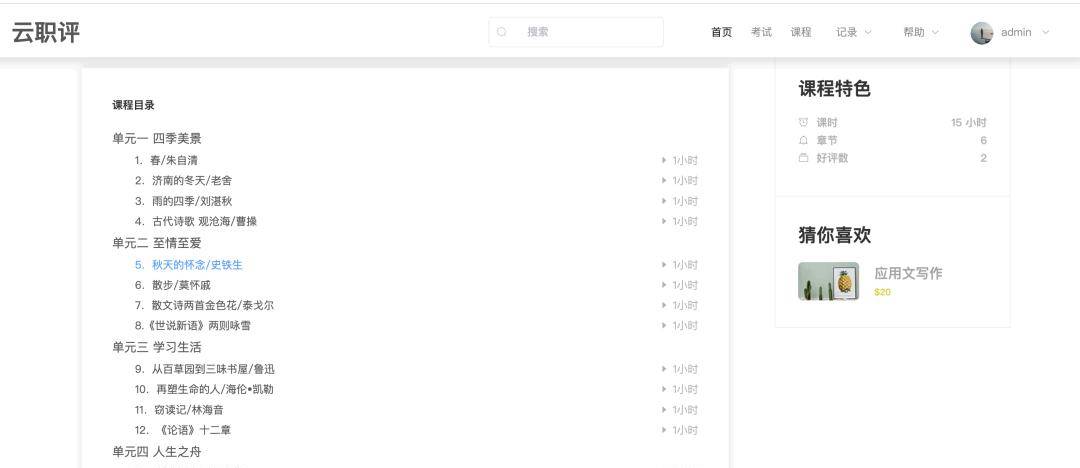Open the 课程 navigation item
Image resolution: width=1080 pixels, height=468 pixels.
(801, 32)
